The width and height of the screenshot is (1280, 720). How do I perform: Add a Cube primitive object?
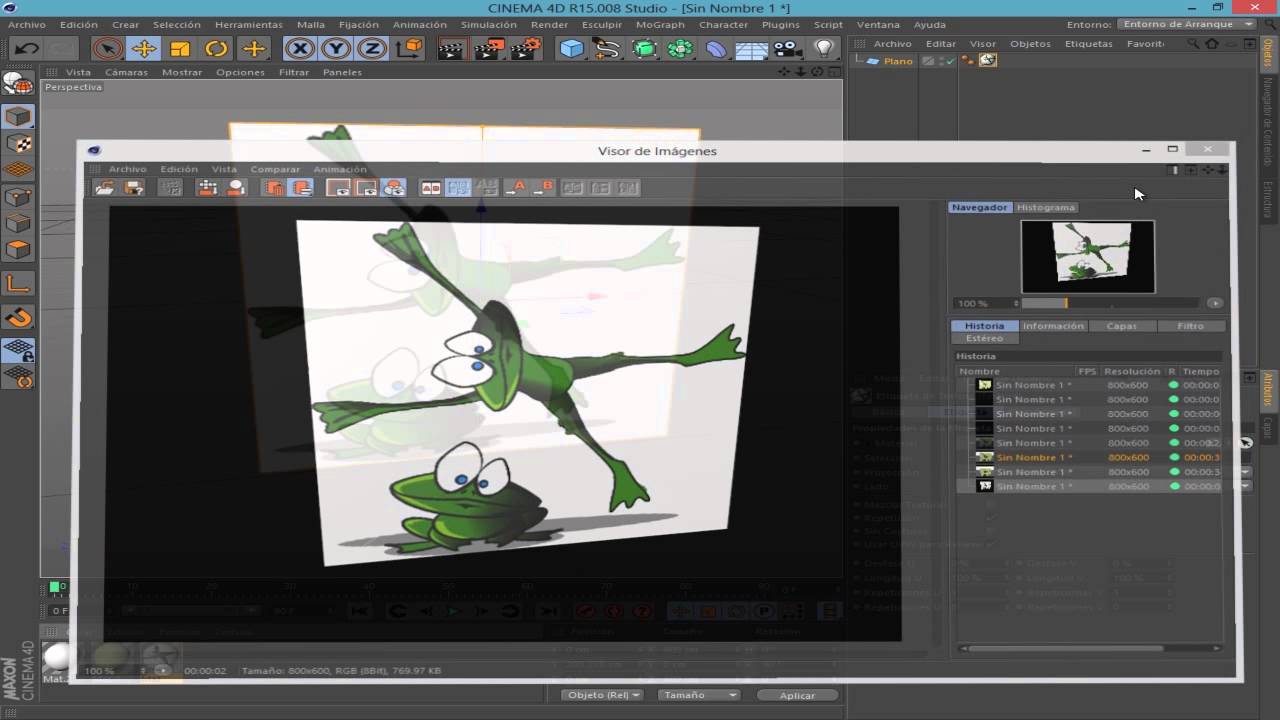click(x=571, y=48)
